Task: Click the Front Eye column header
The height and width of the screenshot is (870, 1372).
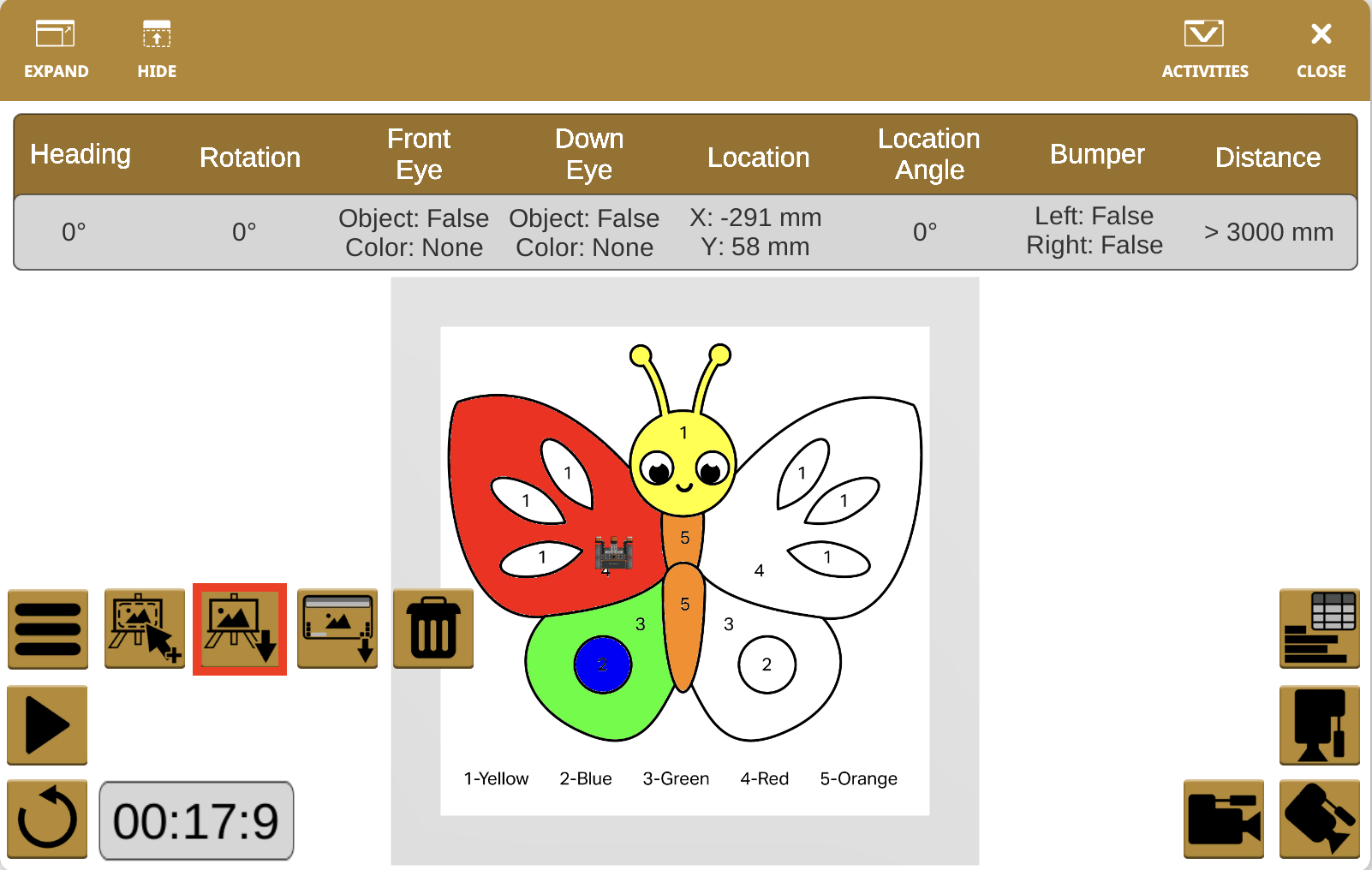Action: point(418,154)
